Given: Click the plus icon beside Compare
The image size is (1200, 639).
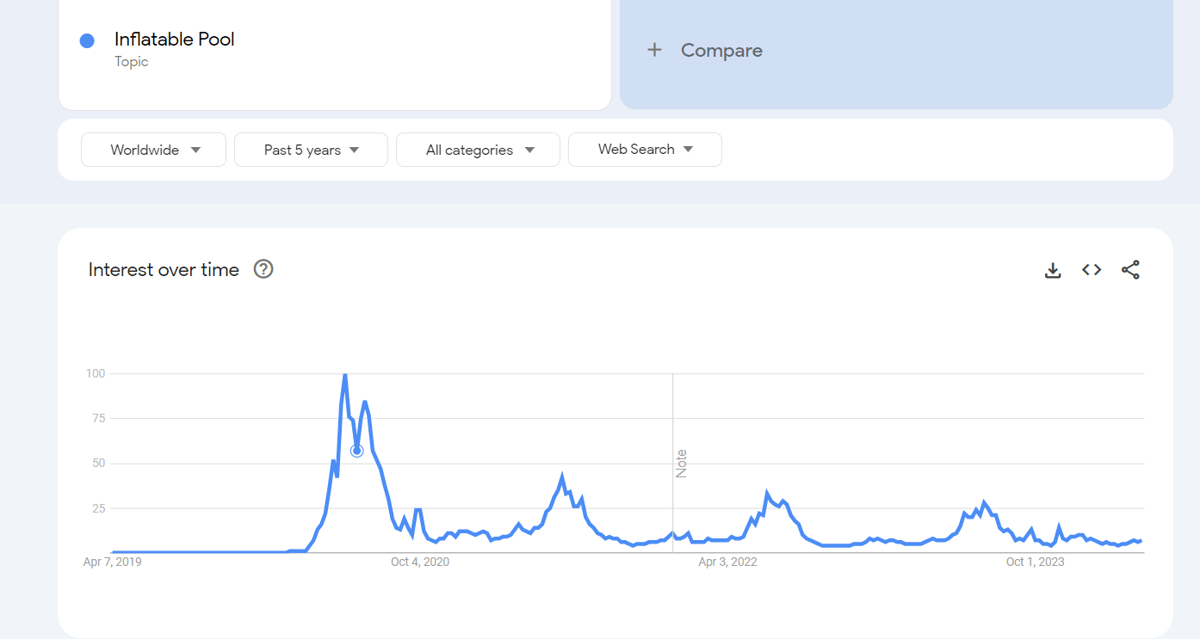Looking at the screenshot, I should 654,50.
